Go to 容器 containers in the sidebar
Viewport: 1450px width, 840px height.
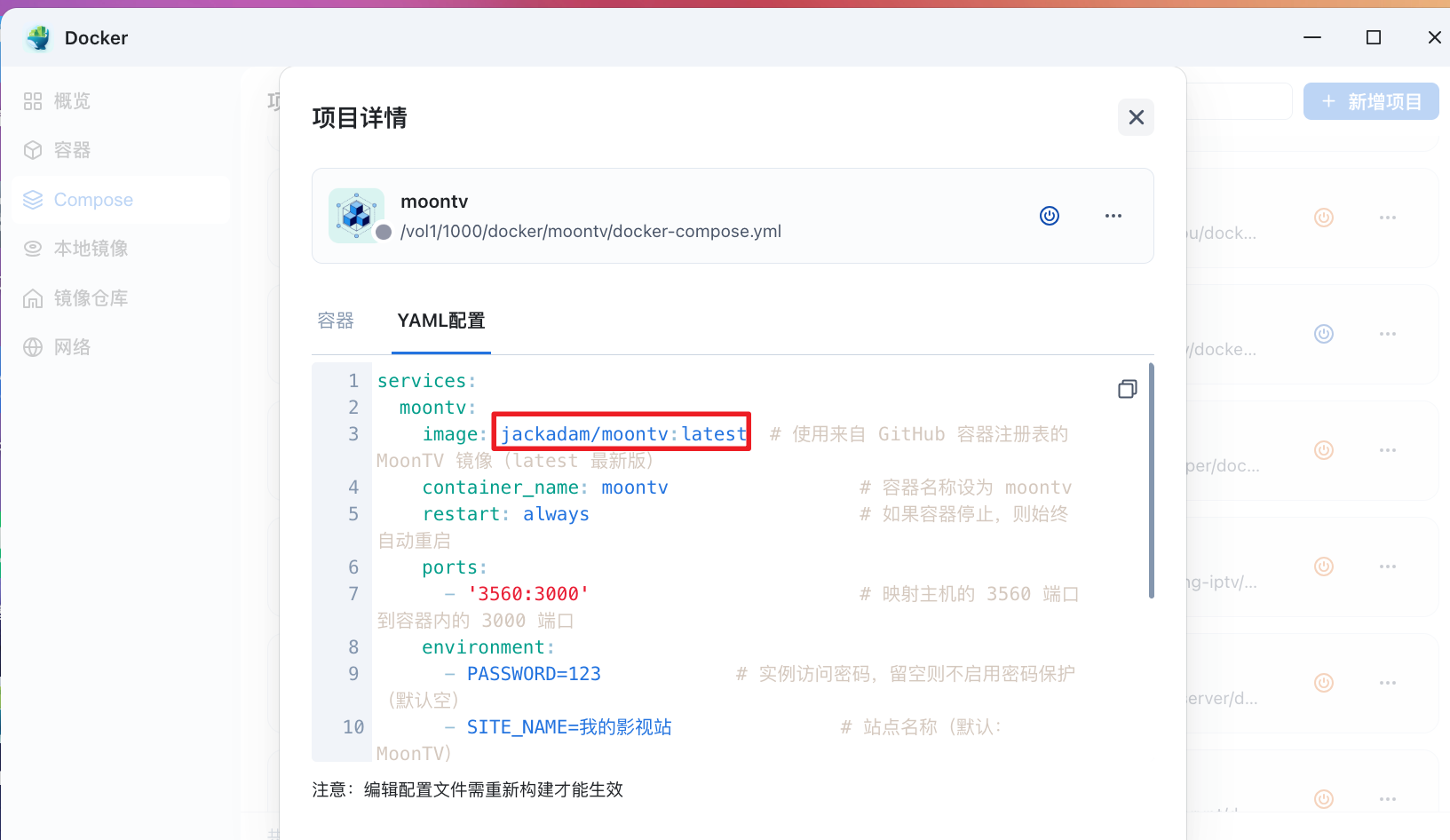[72, 150]
